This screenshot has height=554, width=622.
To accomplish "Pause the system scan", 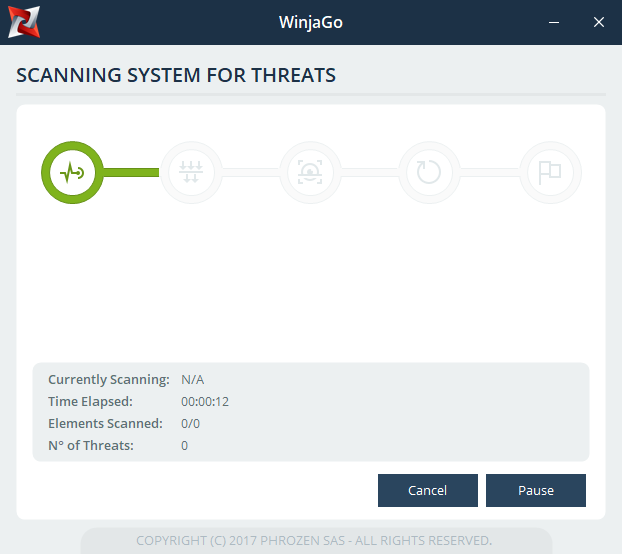I will pos(536,490).
